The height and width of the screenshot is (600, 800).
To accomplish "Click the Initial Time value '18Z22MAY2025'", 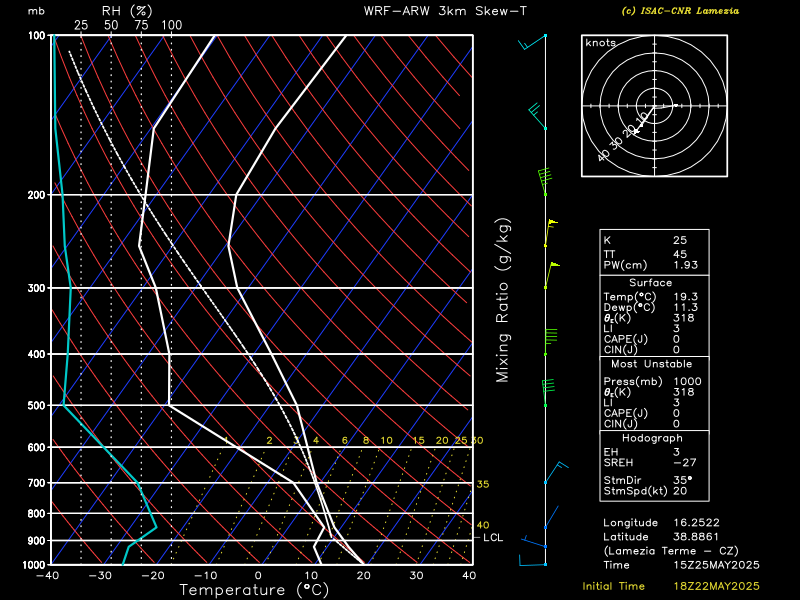I will coord(716,587).
